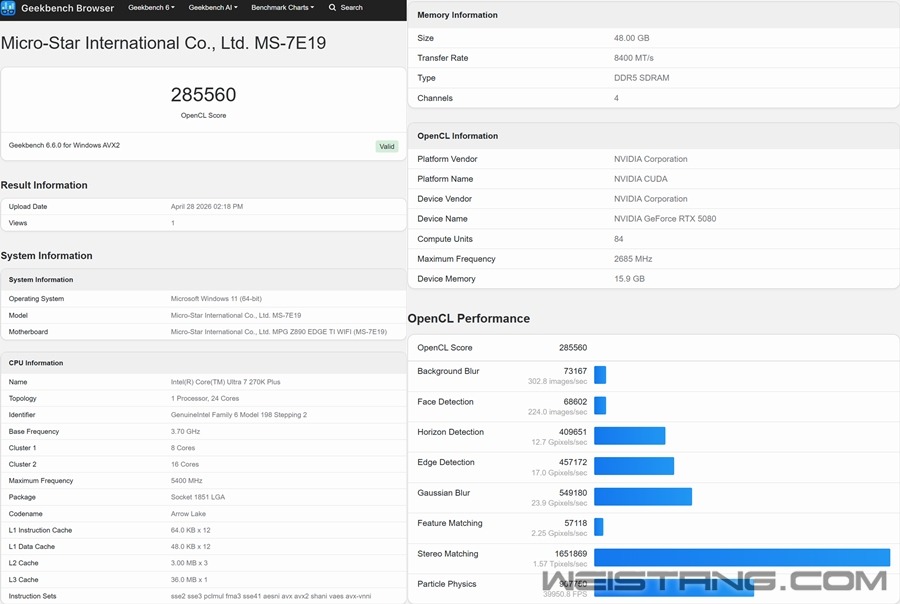Viewport: 900px width, 604px height.
Task: Select the 285560 OpenCL score heading
Action: coord(203,95)
